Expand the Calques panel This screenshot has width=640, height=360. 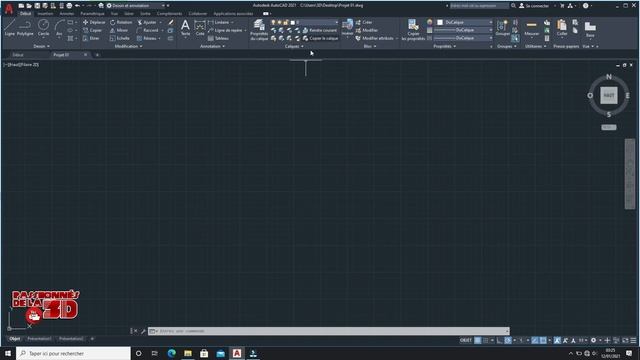[294, 47]
